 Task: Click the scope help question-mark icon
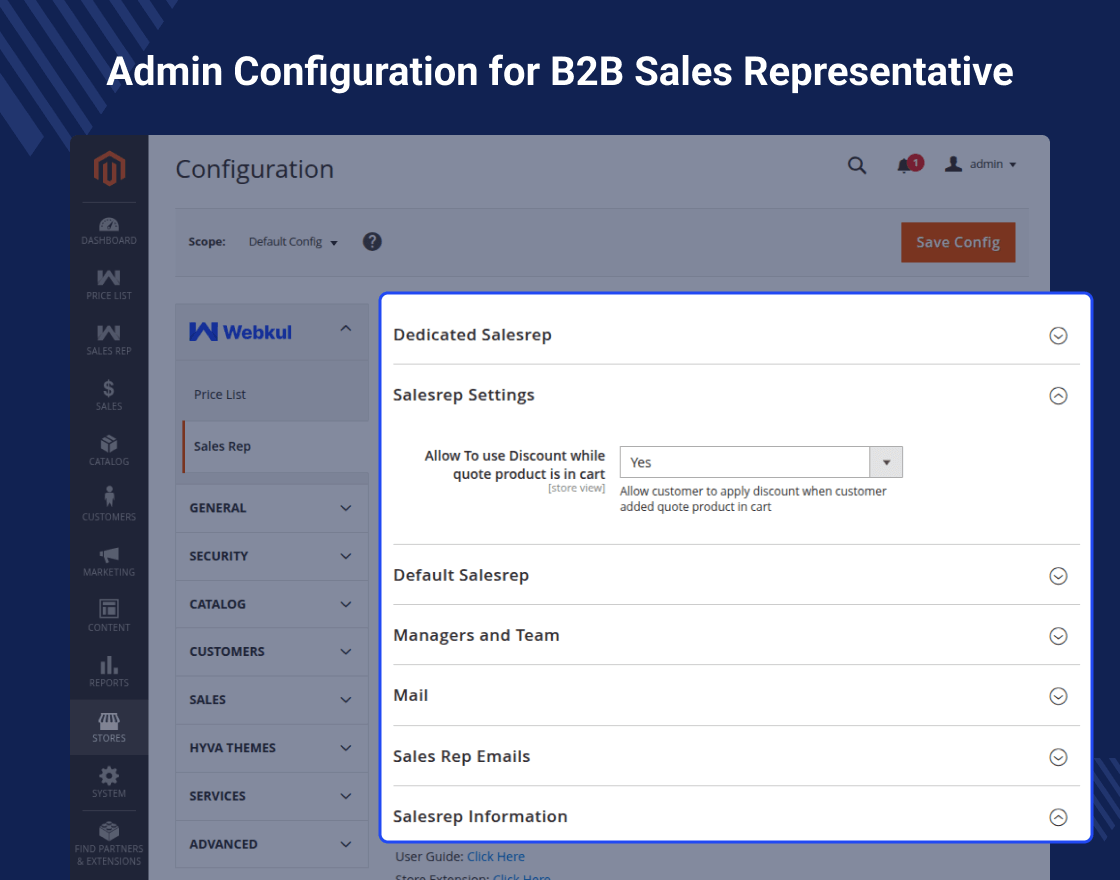(372, 241)
